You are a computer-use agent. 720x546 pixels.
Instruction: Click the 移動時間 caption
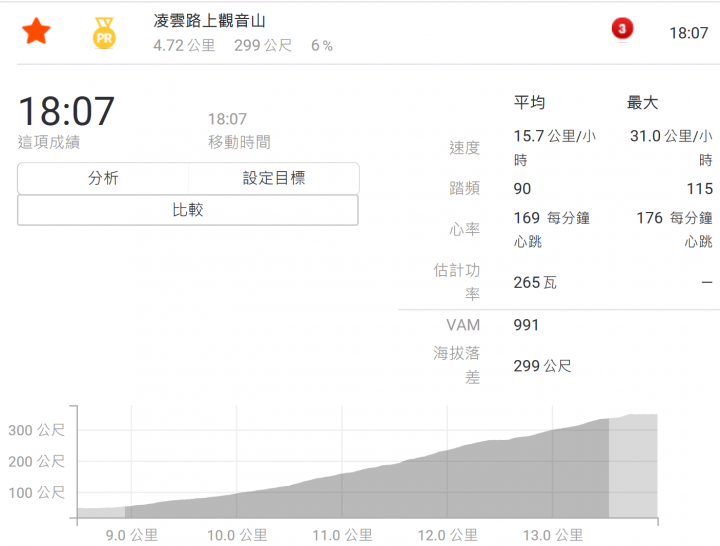pos(239,142)
